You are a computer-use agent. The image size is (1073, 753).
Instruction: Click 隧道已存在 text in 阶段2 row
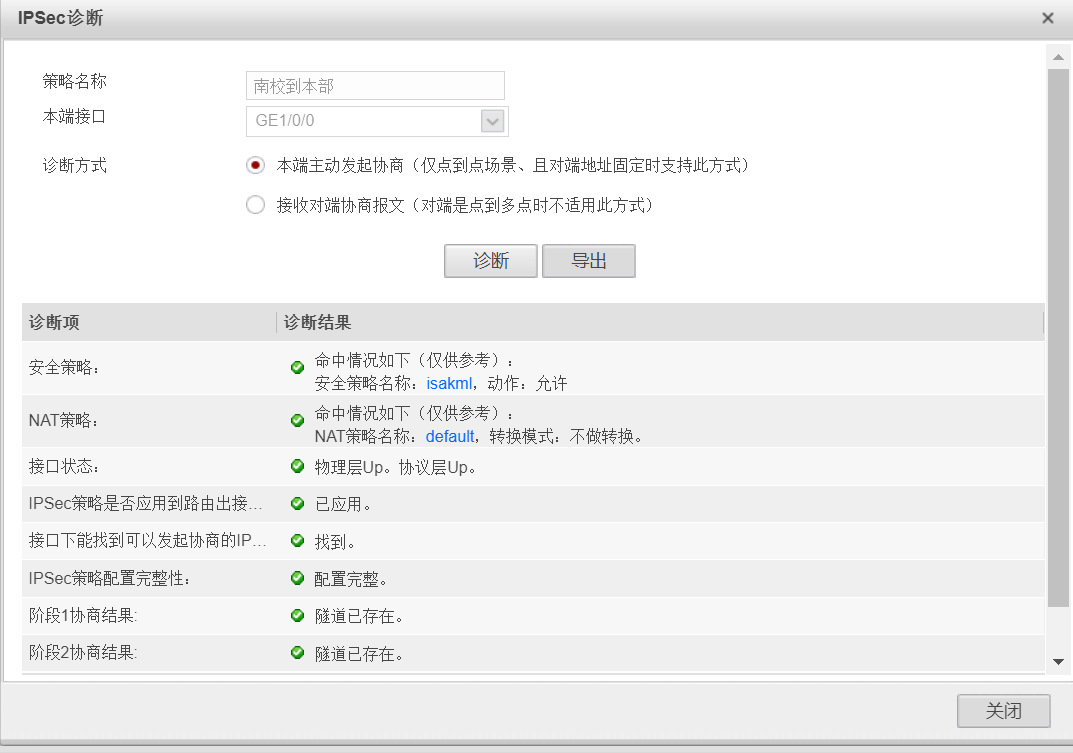(x=359, y=654)
